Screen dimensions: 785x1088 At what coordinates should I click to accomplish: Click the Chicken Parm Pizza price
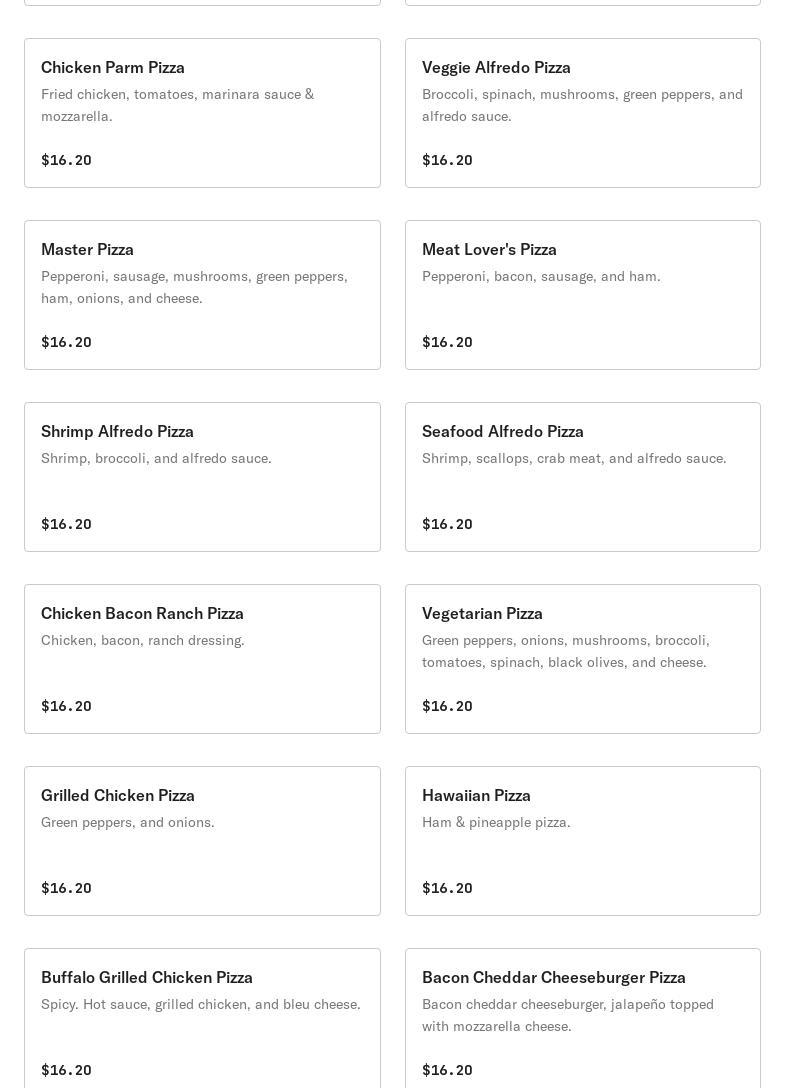pyautogui.click(x=66, y=160)
